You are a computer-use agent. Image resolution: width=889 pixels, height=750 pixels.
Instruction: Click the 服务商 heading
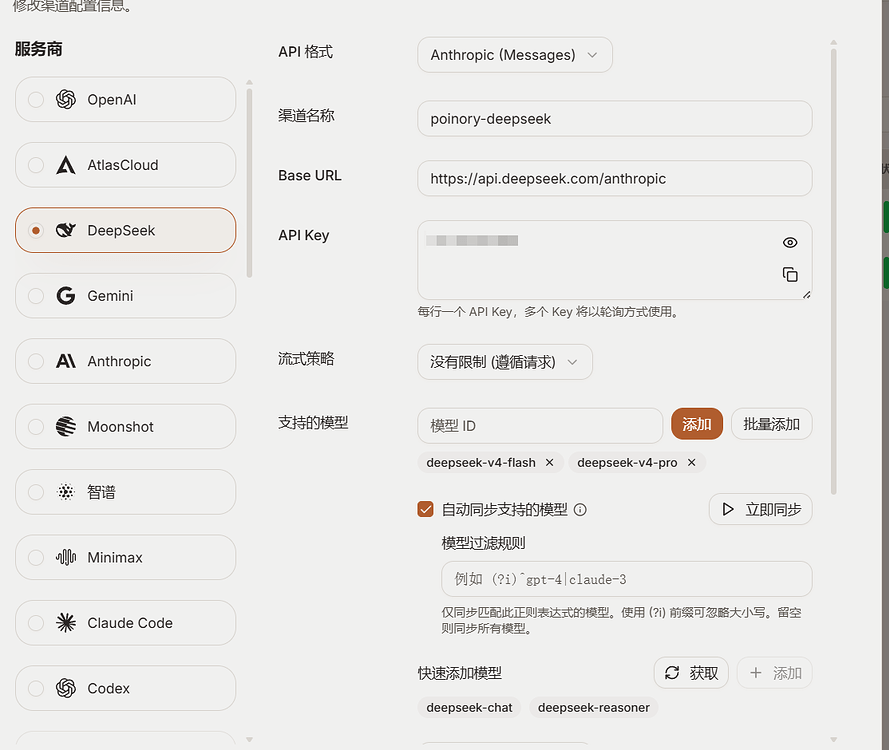click(39, 49)
